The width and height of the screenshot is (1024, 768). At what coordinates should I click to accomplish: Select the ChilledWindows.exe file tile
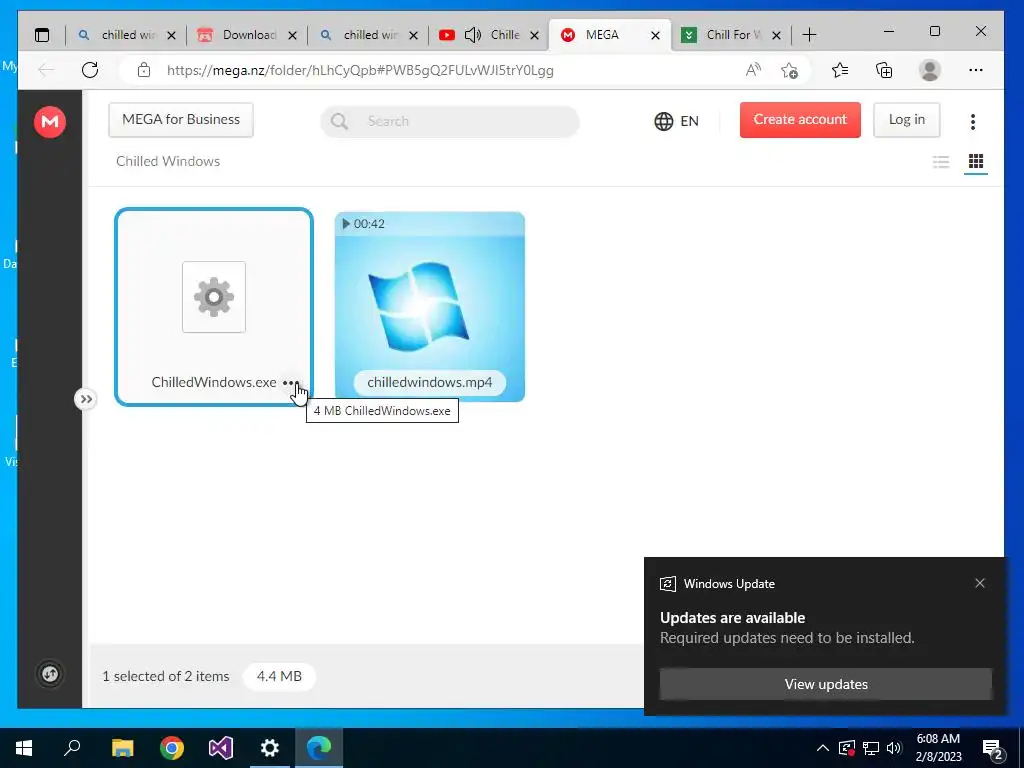[214, 307]
